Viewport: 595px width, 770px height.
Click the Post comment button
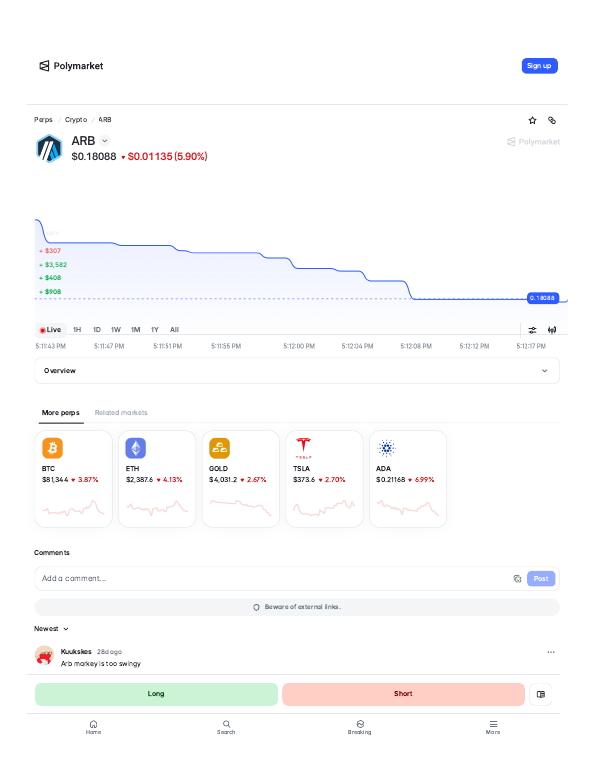541,578
